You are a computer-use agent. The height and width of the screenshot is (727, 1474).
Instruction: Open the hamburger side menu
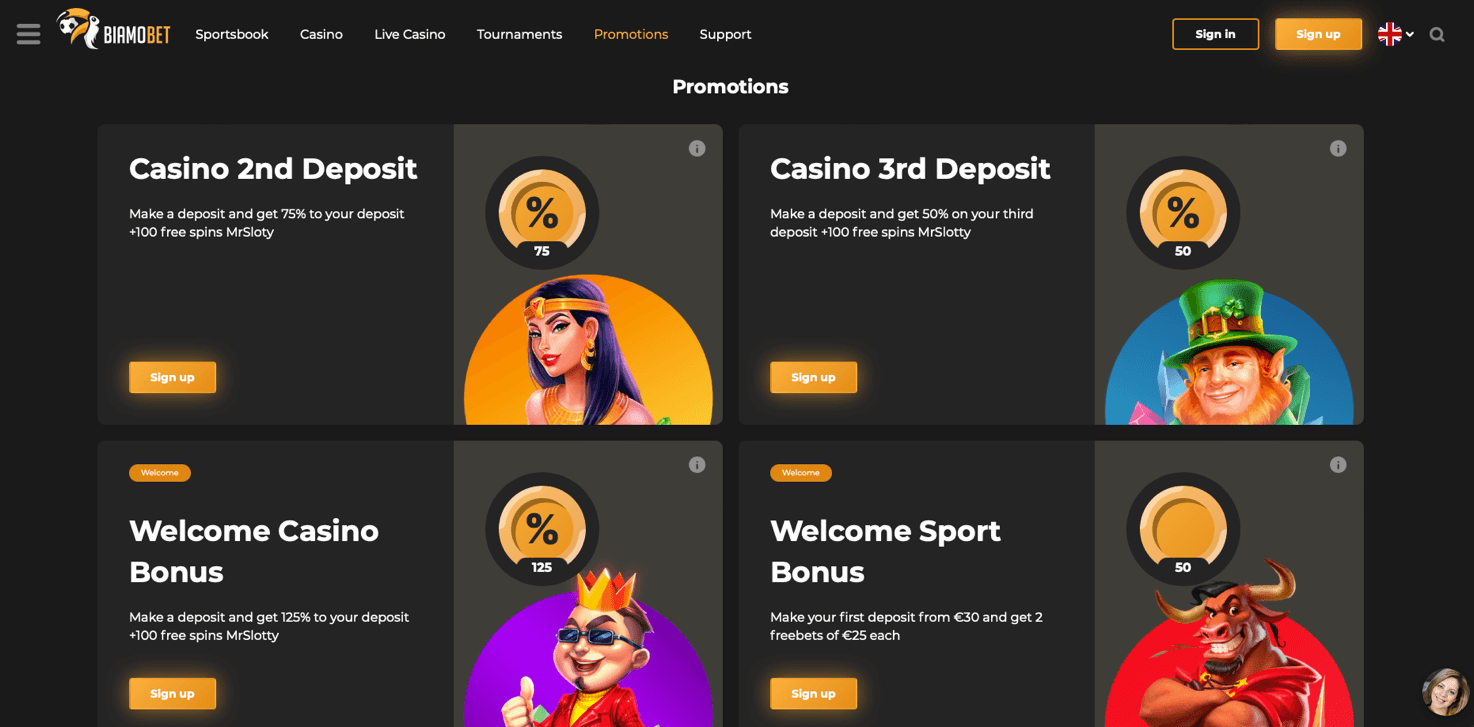pos(28,34)
